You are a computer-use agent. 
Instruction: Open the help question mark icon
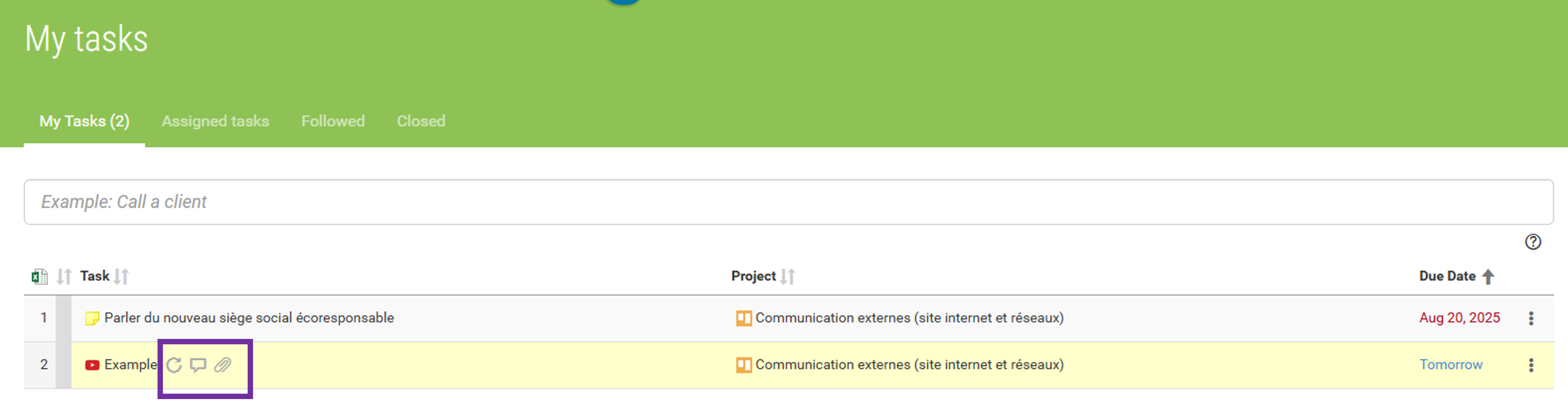[x=1533, y=242]
